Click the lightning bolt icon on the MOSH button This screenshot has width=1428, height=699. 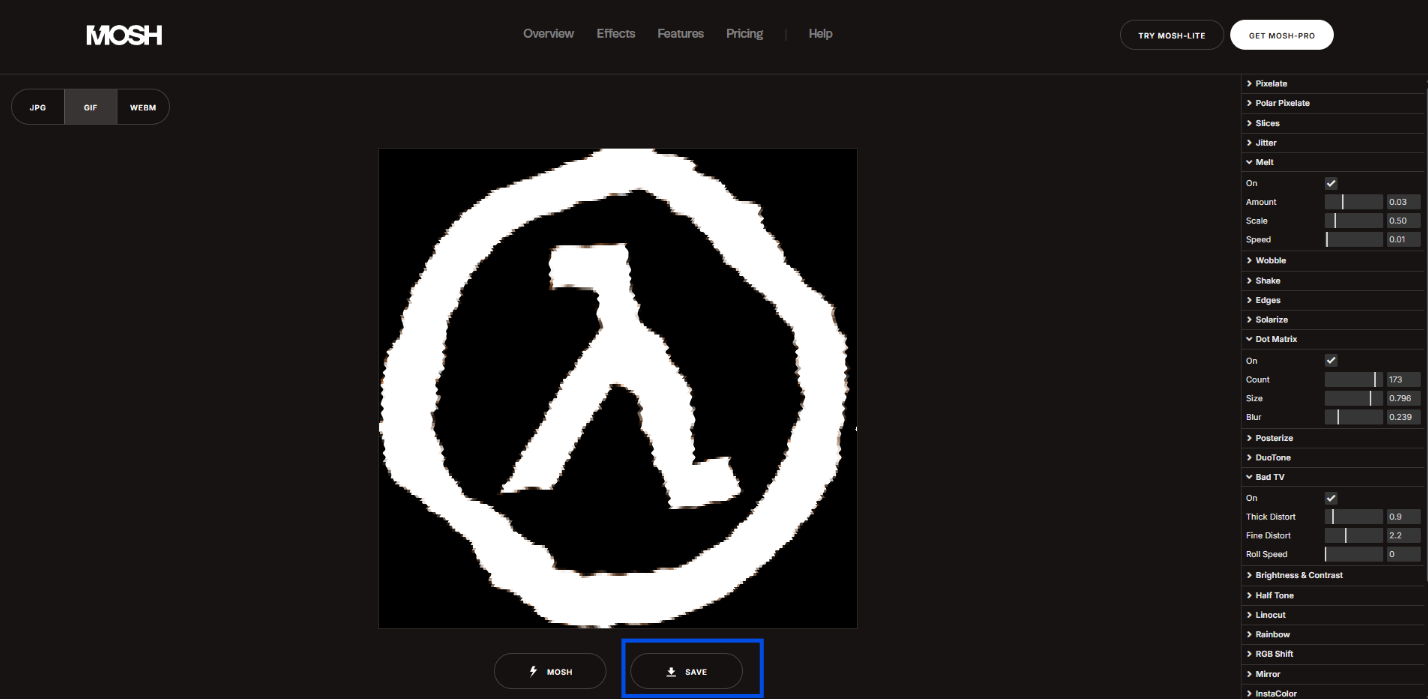point(533,671)
